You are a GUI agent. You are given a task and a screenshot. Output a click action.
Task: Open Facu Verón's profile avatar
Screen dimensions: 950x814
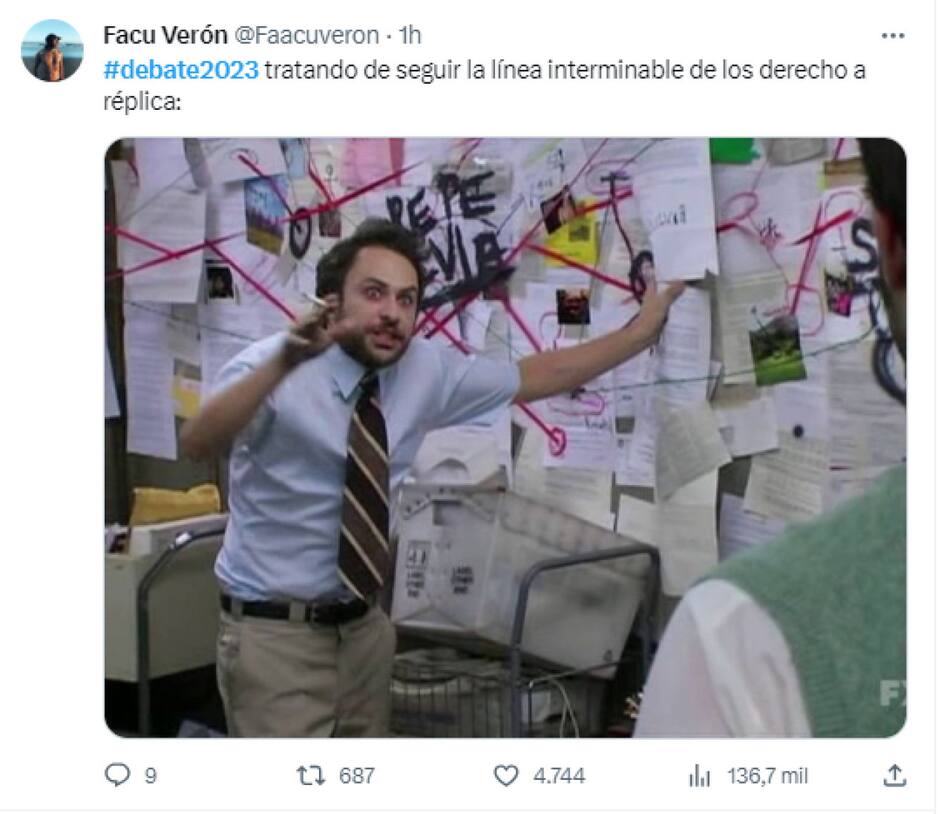[52, 50]
